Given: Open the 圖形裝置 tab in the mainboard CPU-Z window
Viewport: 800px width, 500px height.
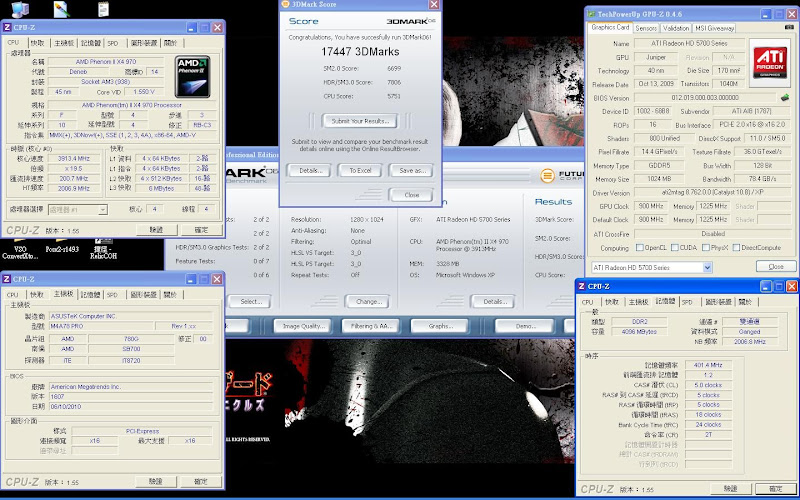Looking at the screenshot, I should click(143, 295).
